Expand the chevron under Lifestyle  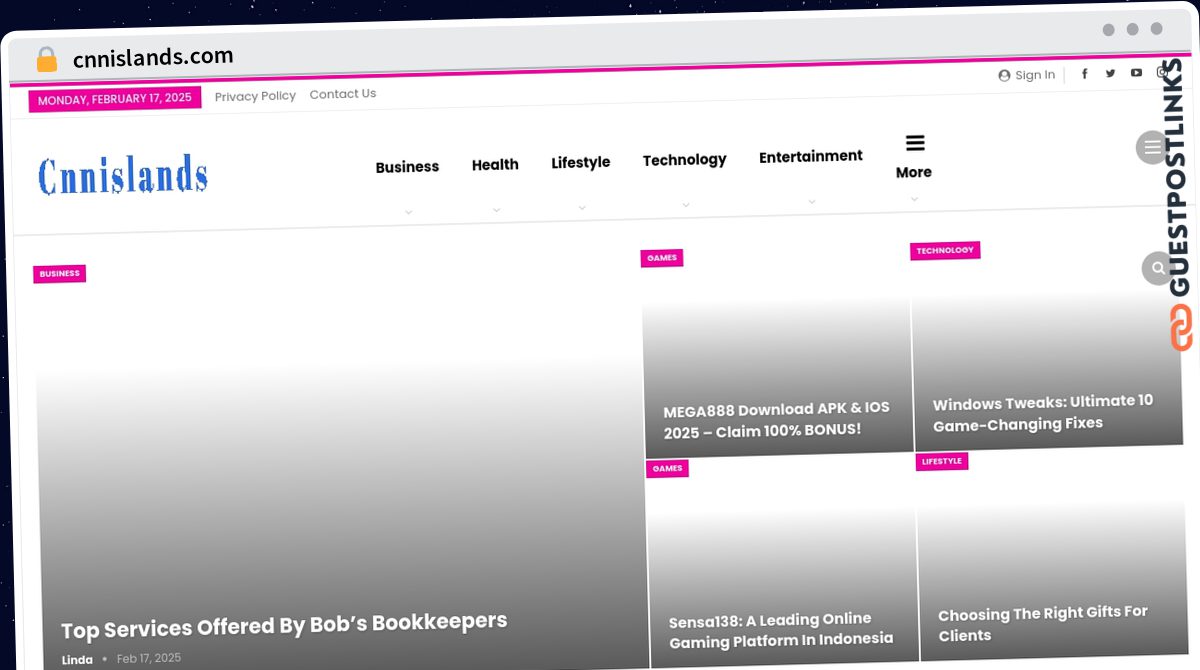pyautogui.click(x=582, y=208)
